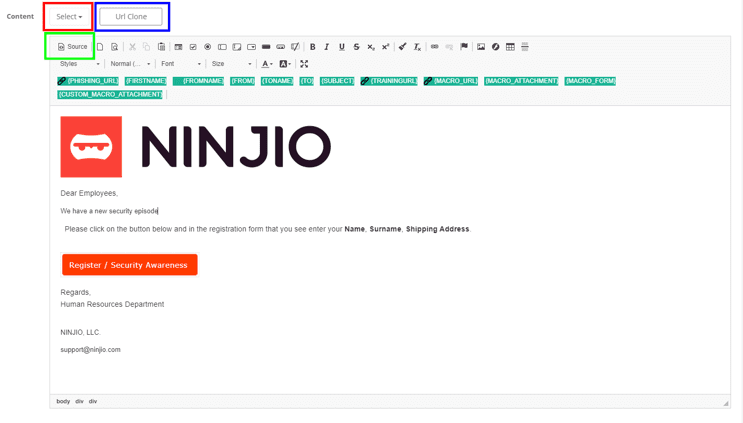
Task: Insert a textarea form element
Action: (x=236, y=46)
